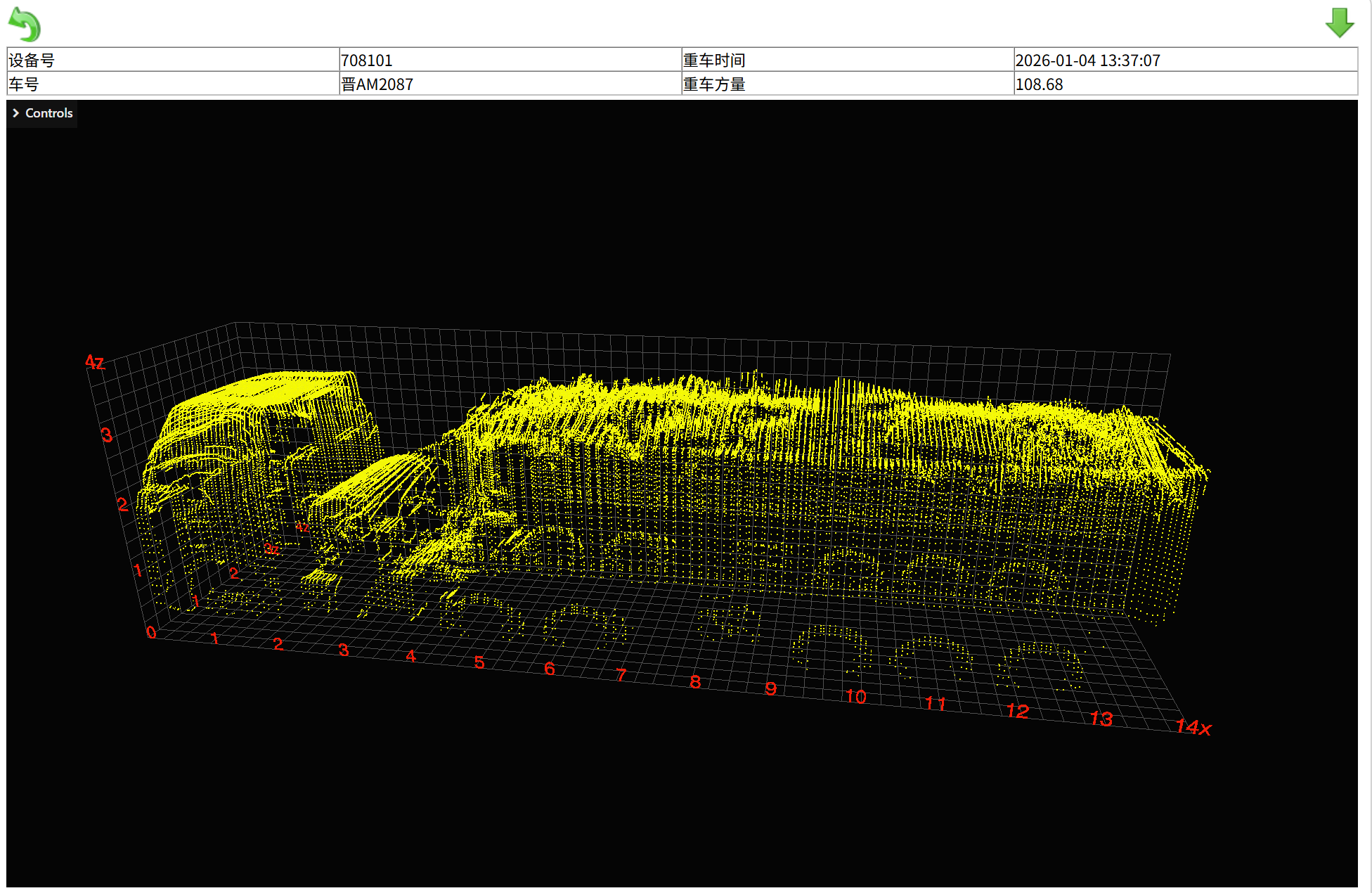The height and width of the screenshot is (893, 1372).
Task: Click the 14x axis end label
Action: pyautogui.click(x=1193, y=727)
